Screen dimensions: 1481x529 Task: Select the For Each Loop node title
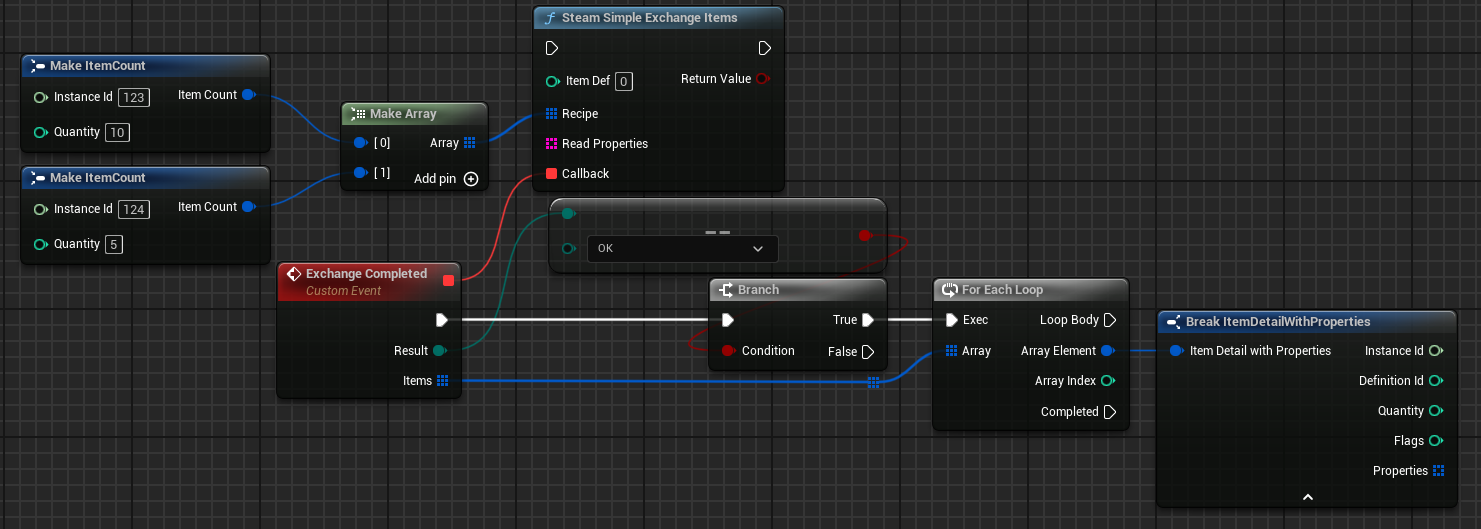coord(1002,290)
